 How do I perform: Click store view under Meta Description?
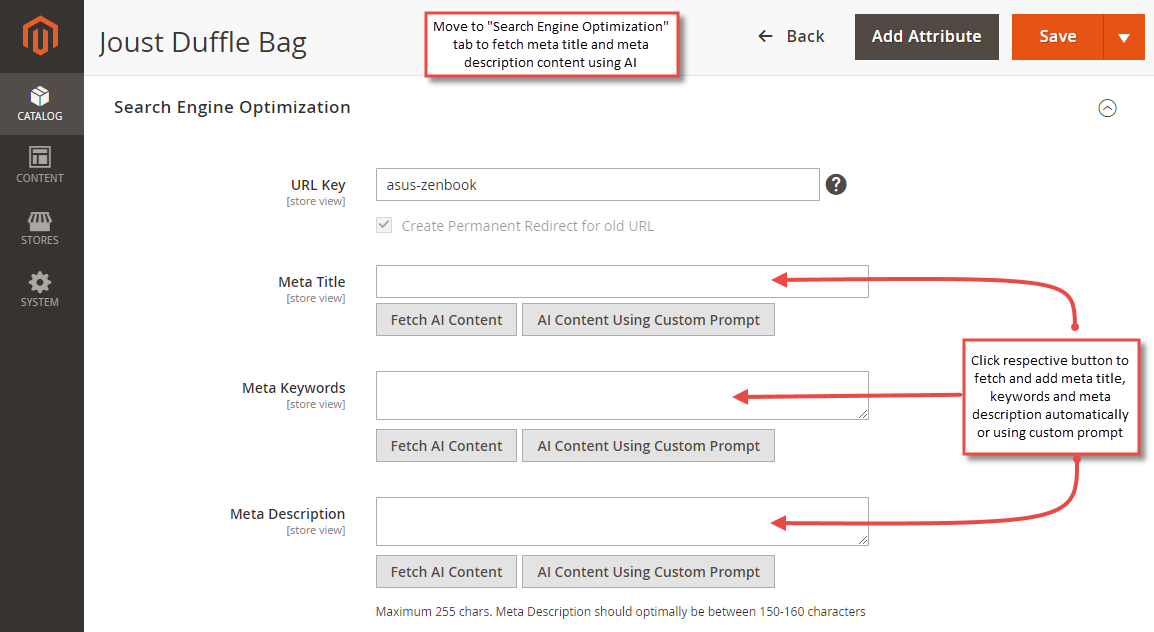(x=316, y=529)
